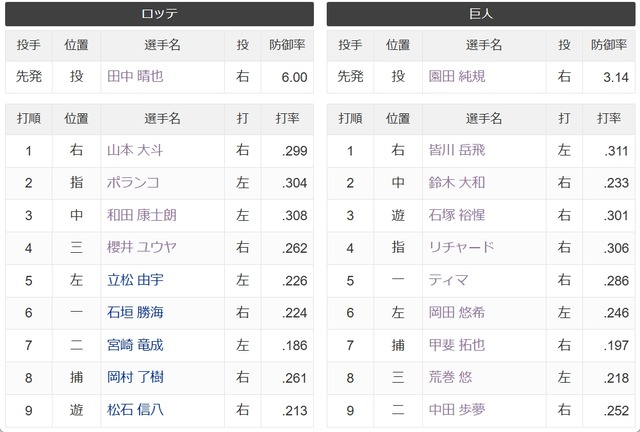The image size is (640, 432).
Task: Open 岡村 了樹 catcher link
Action: pyautogui.click(x=135, y=377)
